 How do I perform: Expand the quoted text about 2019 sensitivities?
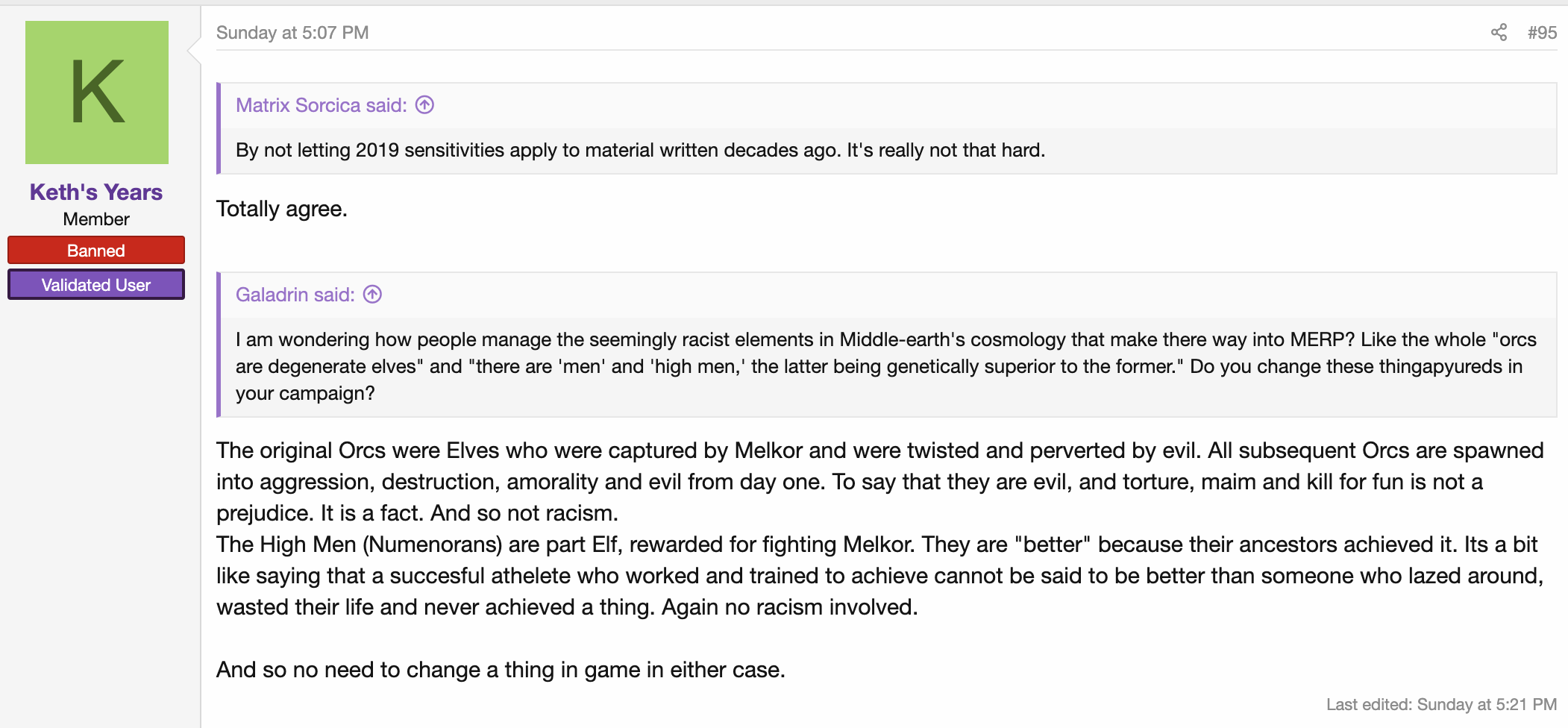[x=640, y=150]
